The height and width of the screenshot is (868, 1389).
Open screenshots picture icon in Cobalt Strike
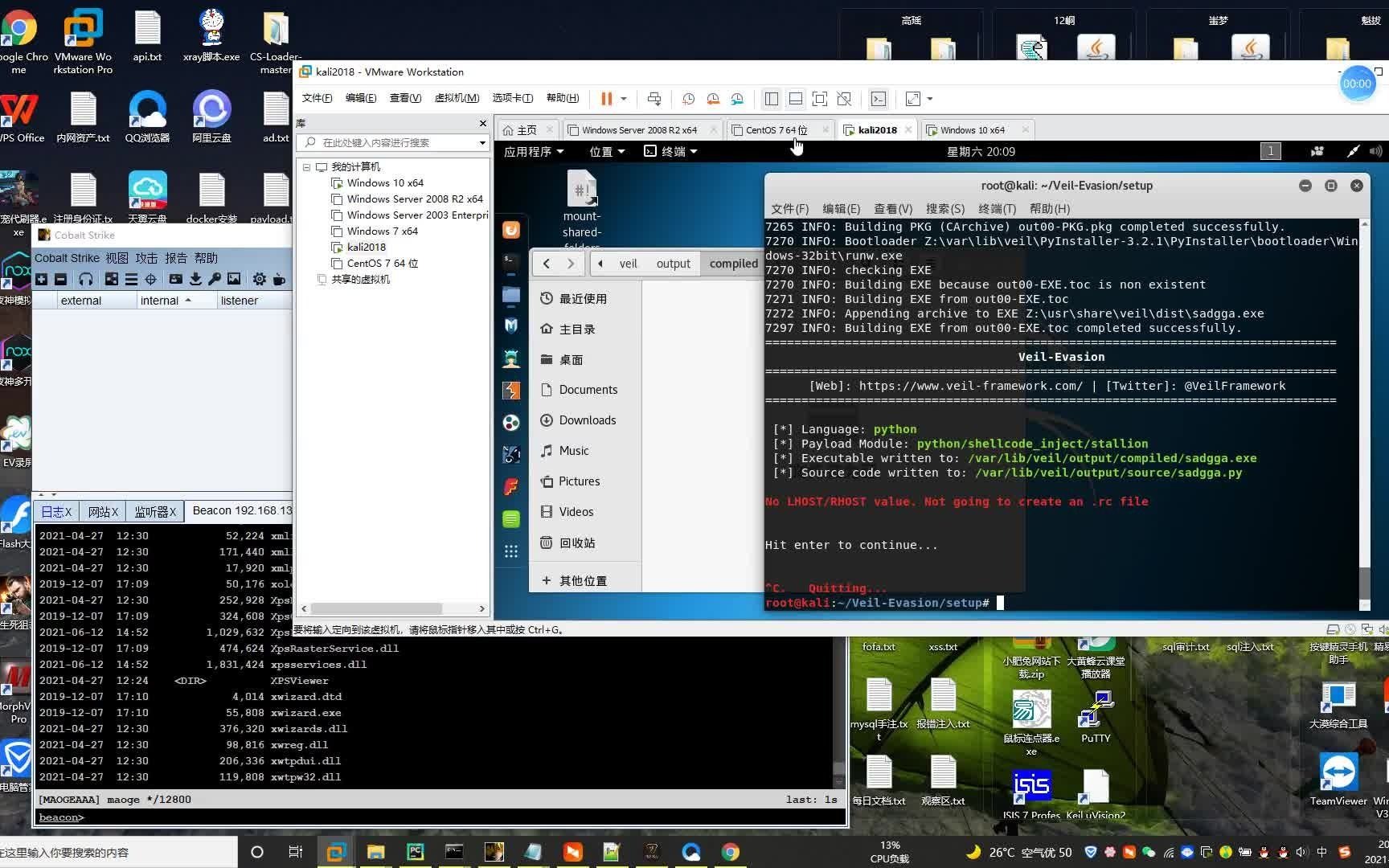(x=234, y=279)
